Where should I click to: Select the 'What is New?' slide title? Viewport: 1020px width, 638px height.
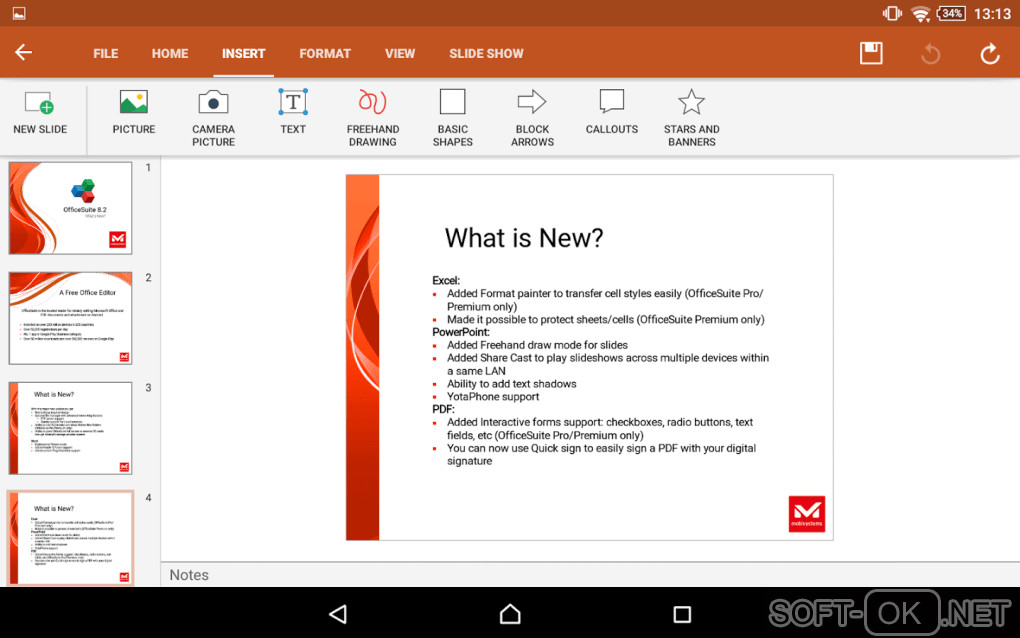point(524,238)
